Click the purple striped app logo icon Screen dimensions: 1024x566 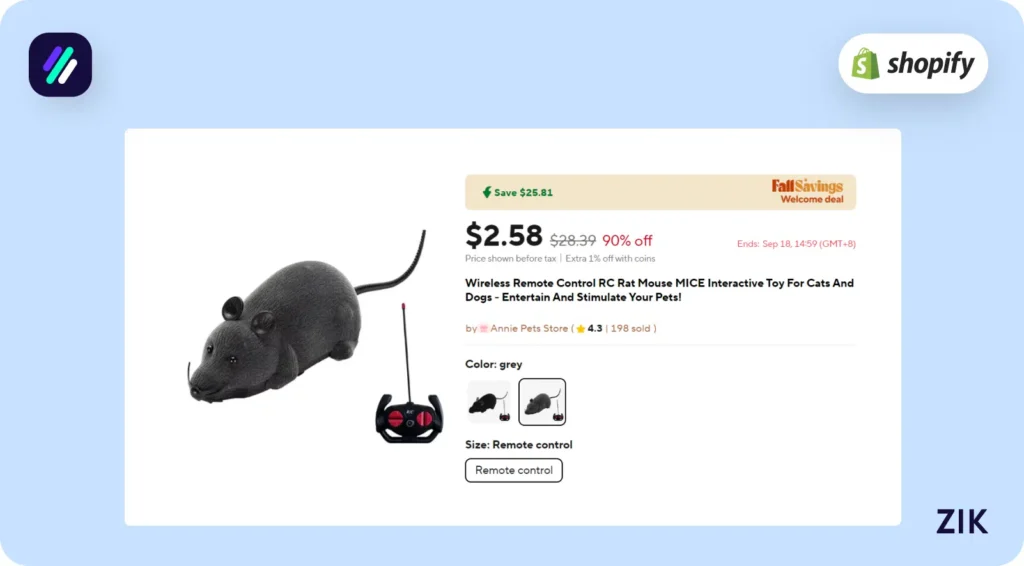[x=60, y=65]
